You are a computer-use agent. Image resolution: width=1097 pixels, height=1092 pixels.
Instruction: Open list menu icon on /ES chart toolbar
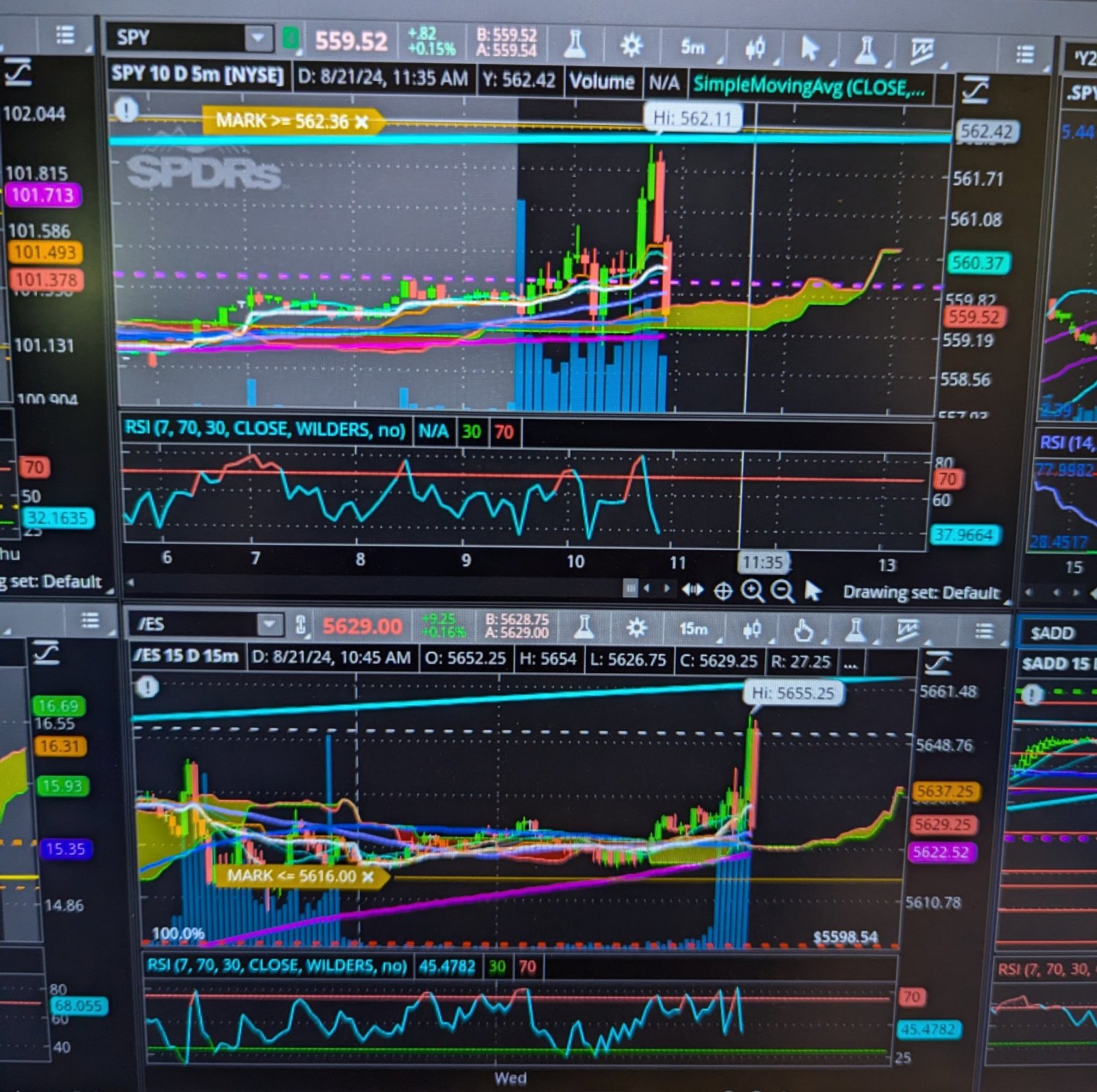(984, 631)
